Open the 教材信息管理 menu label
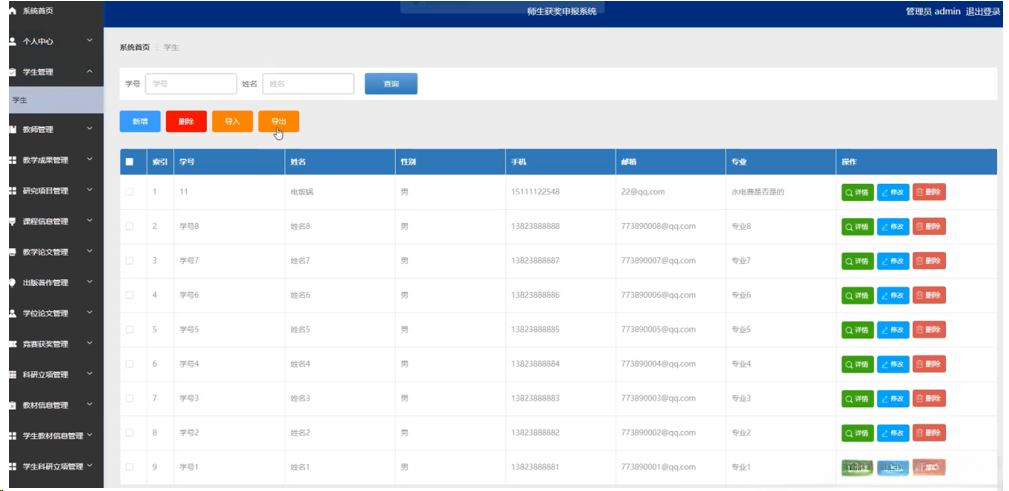 tap(45, 405)
